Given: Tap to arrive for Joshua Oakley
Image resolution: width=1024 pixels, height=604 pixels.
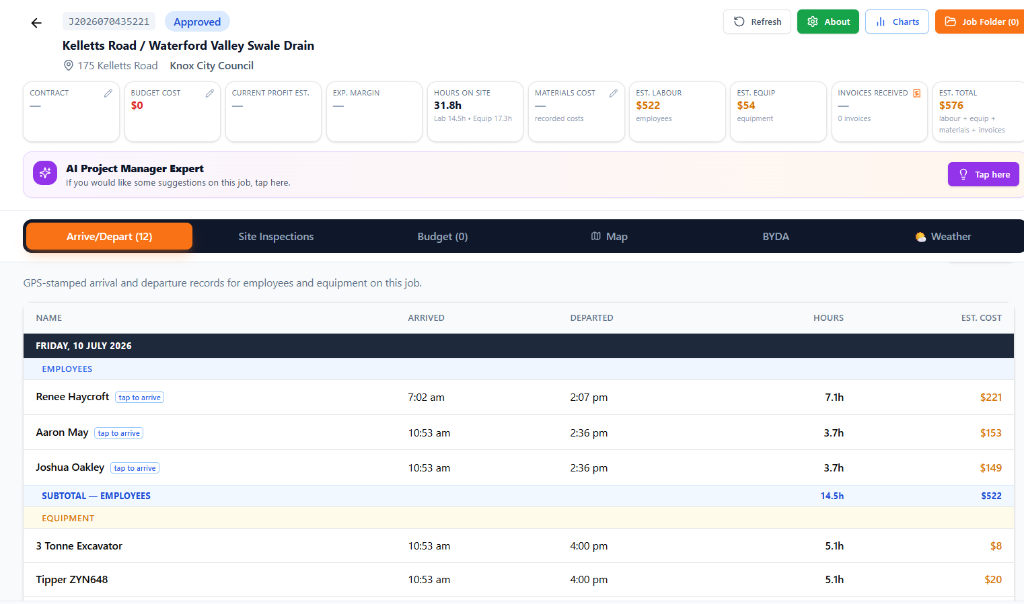Looking at the screenshot, I should [x=135, y=468].
